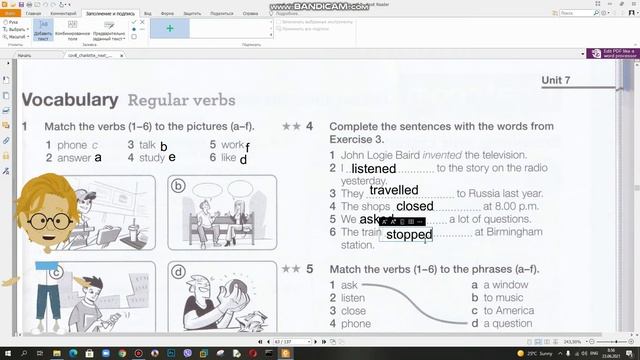Click the zoom in plus button
The height and width of the screenshot is (360, 640).
coord(631,342)
